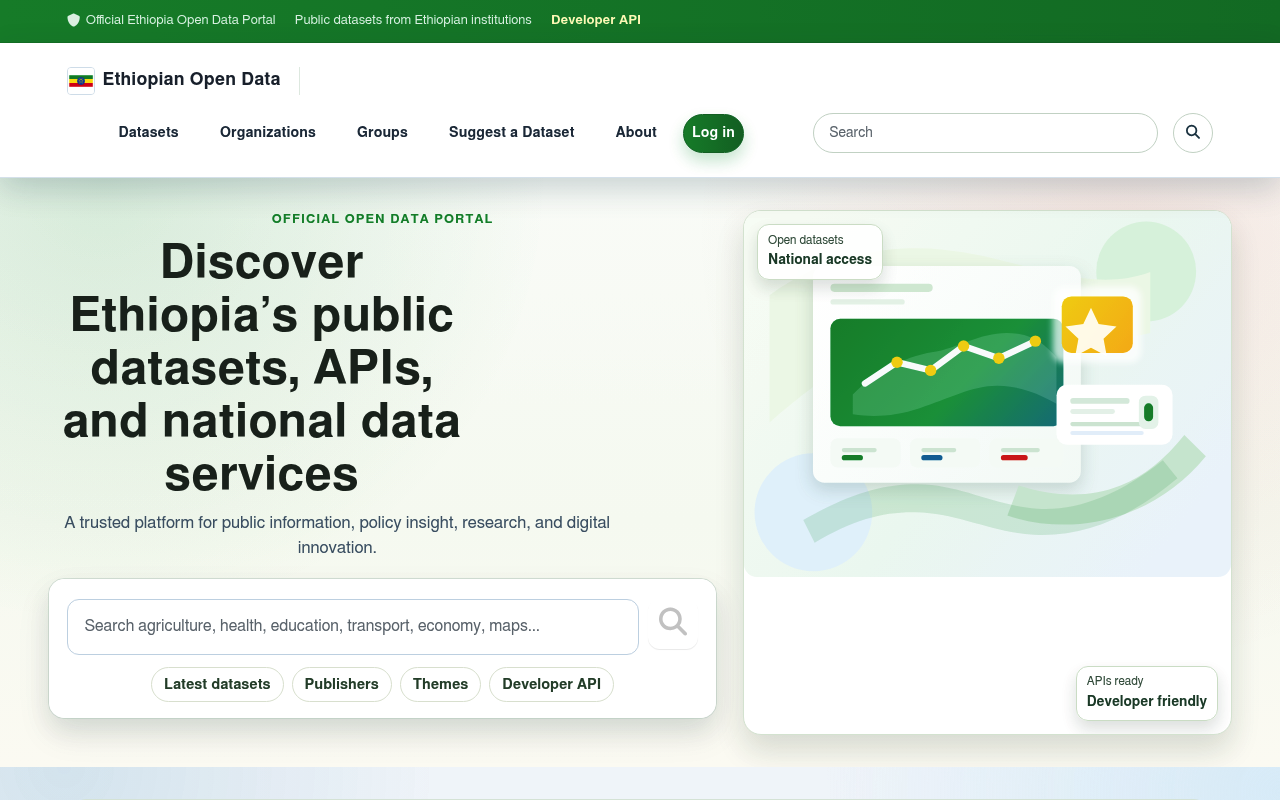Viewport: 1280px width, 800px height.
Task: Click the Developer friendly badge
Action: coord(1147,693)
